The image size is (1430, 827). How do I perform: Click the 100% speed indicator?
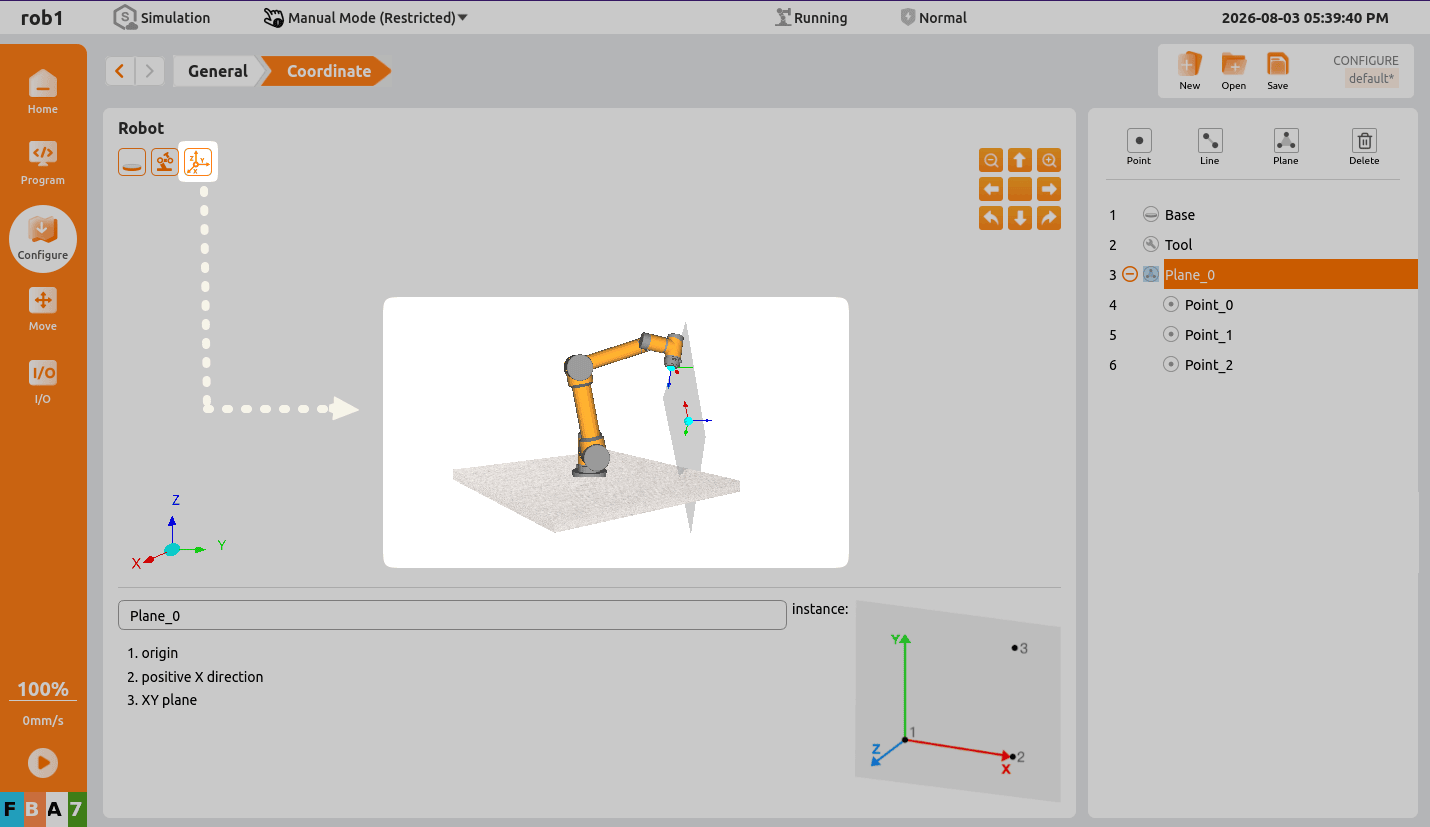pos(43,689)
